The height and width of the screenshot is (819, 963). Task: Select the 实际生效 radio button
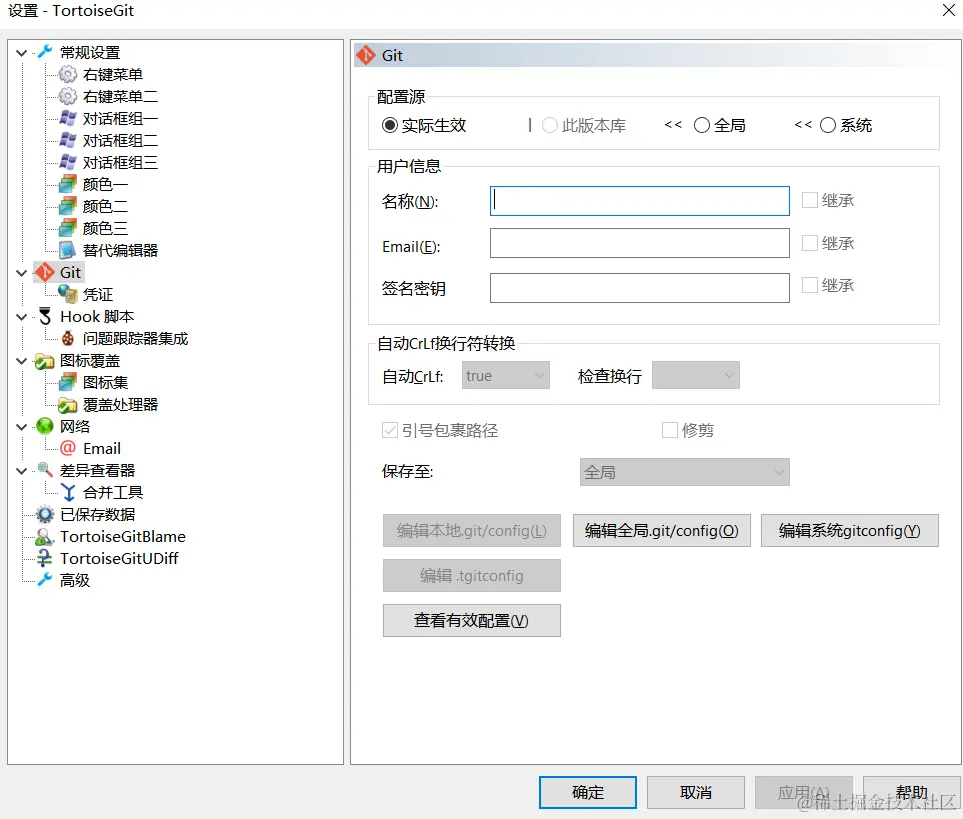(x=389, y=125)
